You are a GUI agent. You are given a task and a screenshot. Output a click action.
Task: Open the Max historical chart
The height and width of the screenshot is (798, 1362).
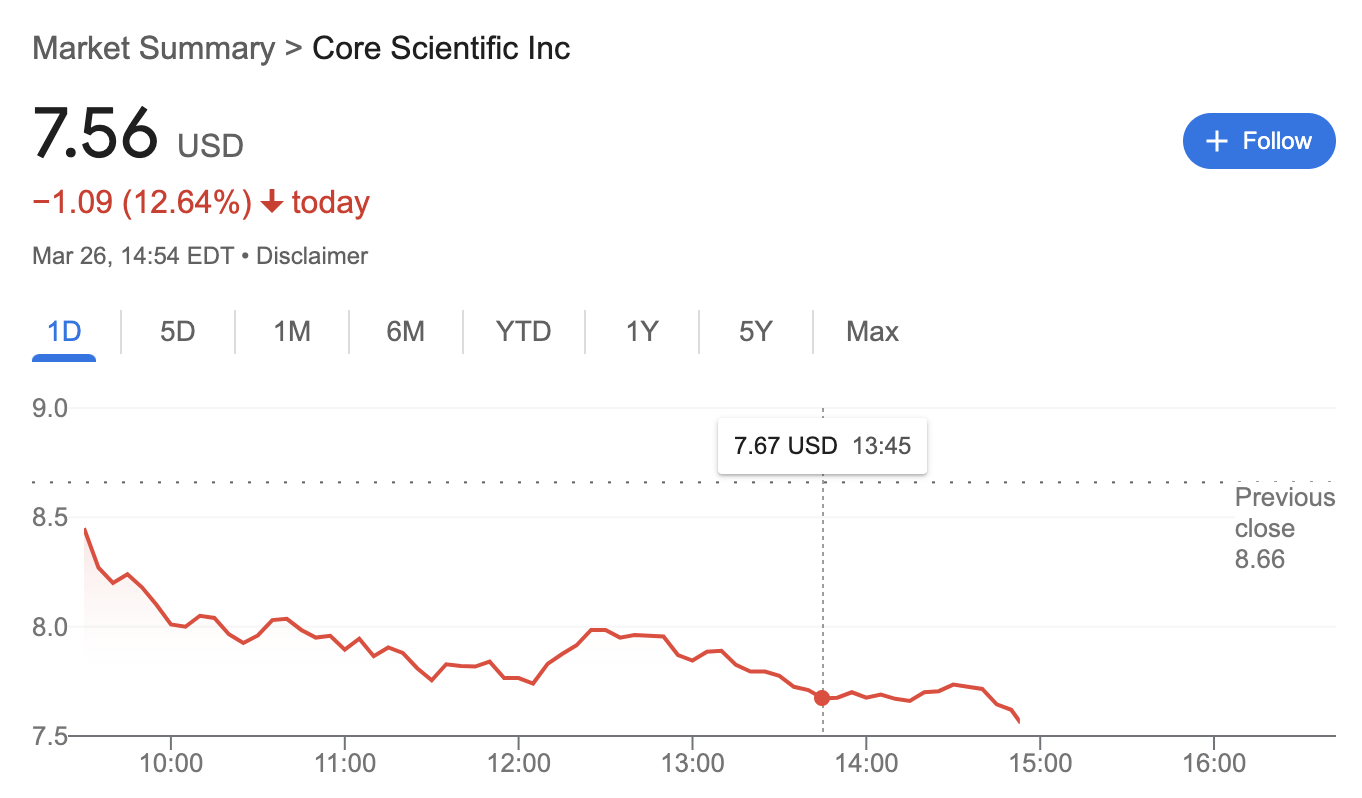coord(871,331)
